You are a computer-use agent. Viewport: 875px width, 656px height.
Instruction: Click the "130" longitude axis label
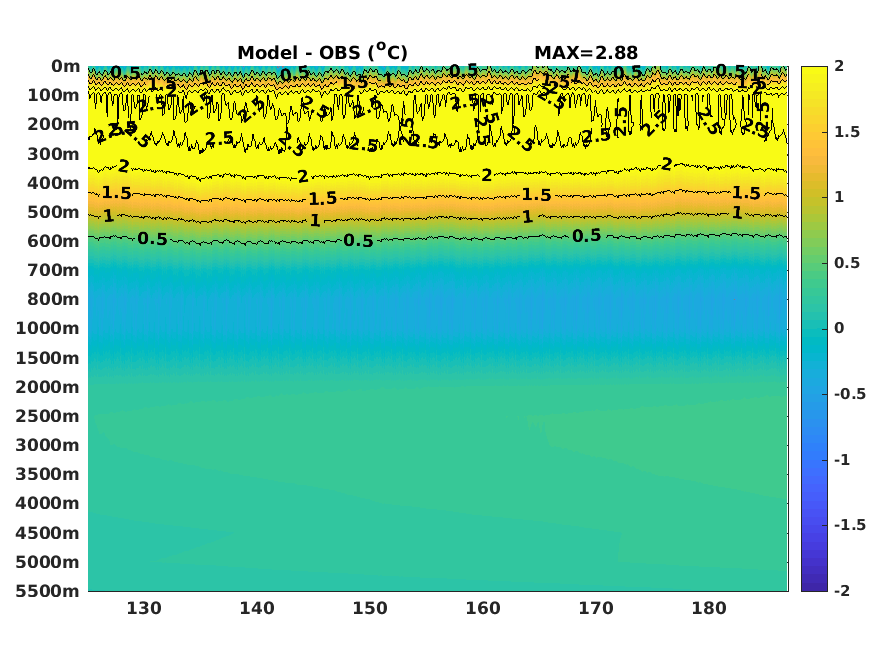click(x=144, y=608)
